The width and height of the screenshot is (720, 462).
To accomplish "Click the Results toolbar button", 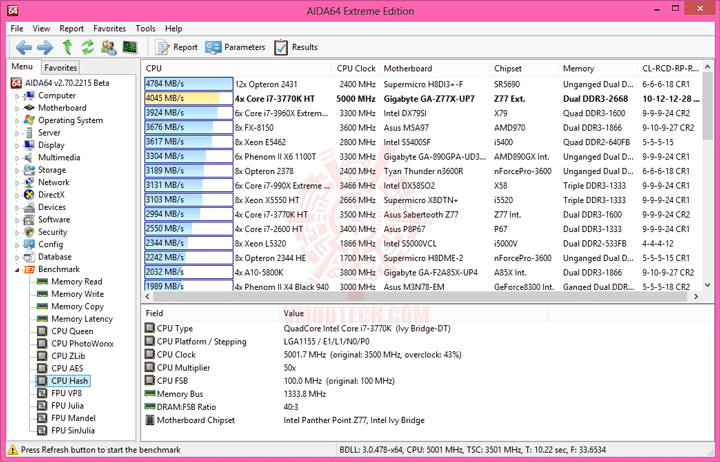I will 296,47.
